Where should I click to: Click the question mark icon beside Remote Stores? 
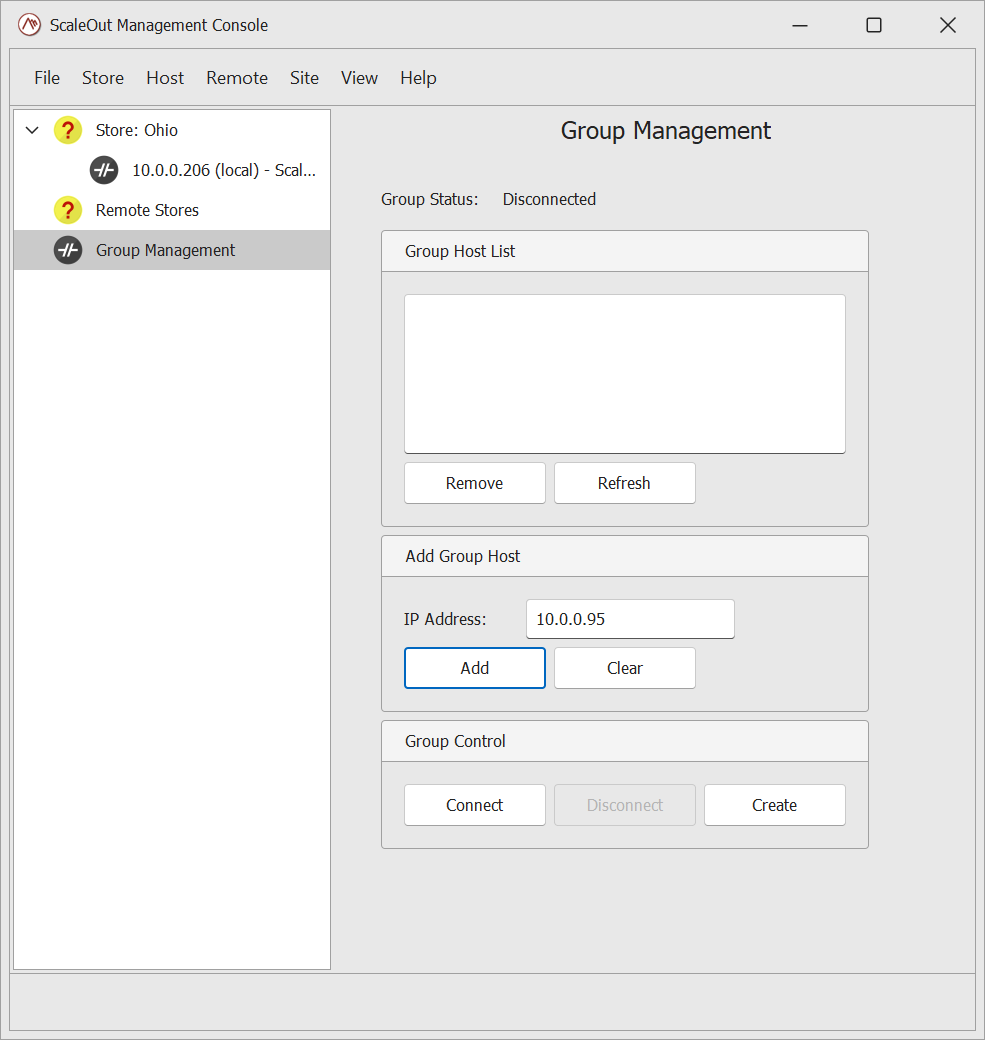coord(68,210)
